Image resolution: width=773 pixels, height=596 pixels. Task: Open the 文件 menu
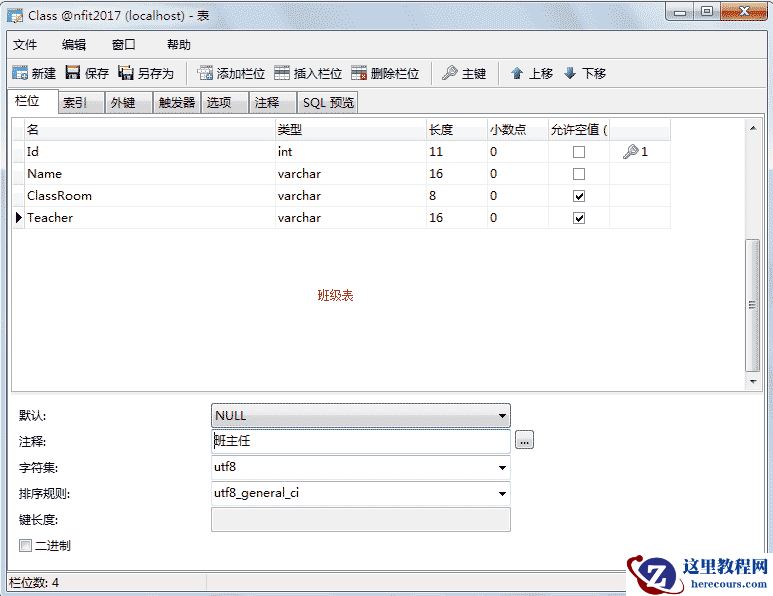point(25,45)
